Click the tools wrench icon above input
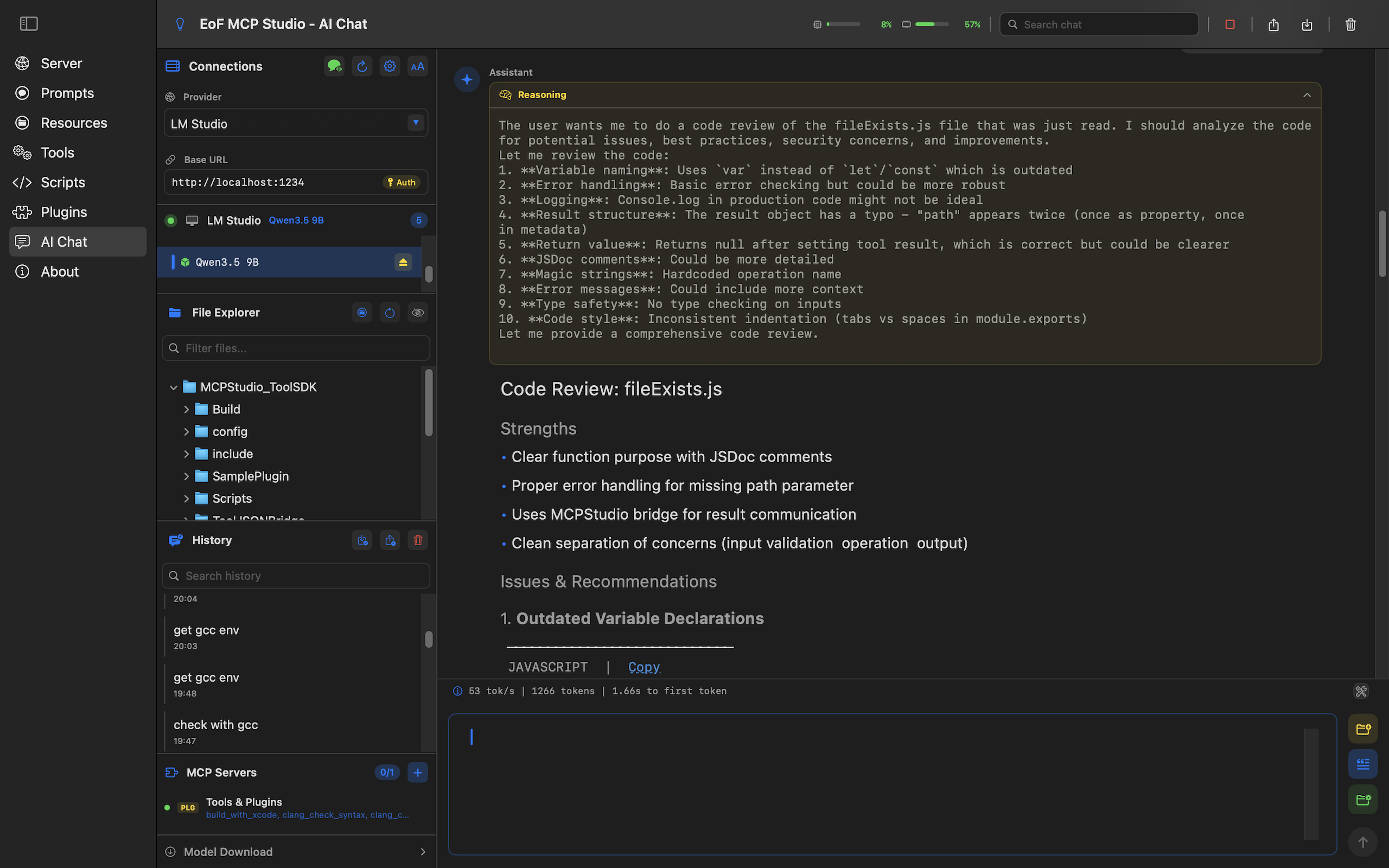 point(1361,691)
